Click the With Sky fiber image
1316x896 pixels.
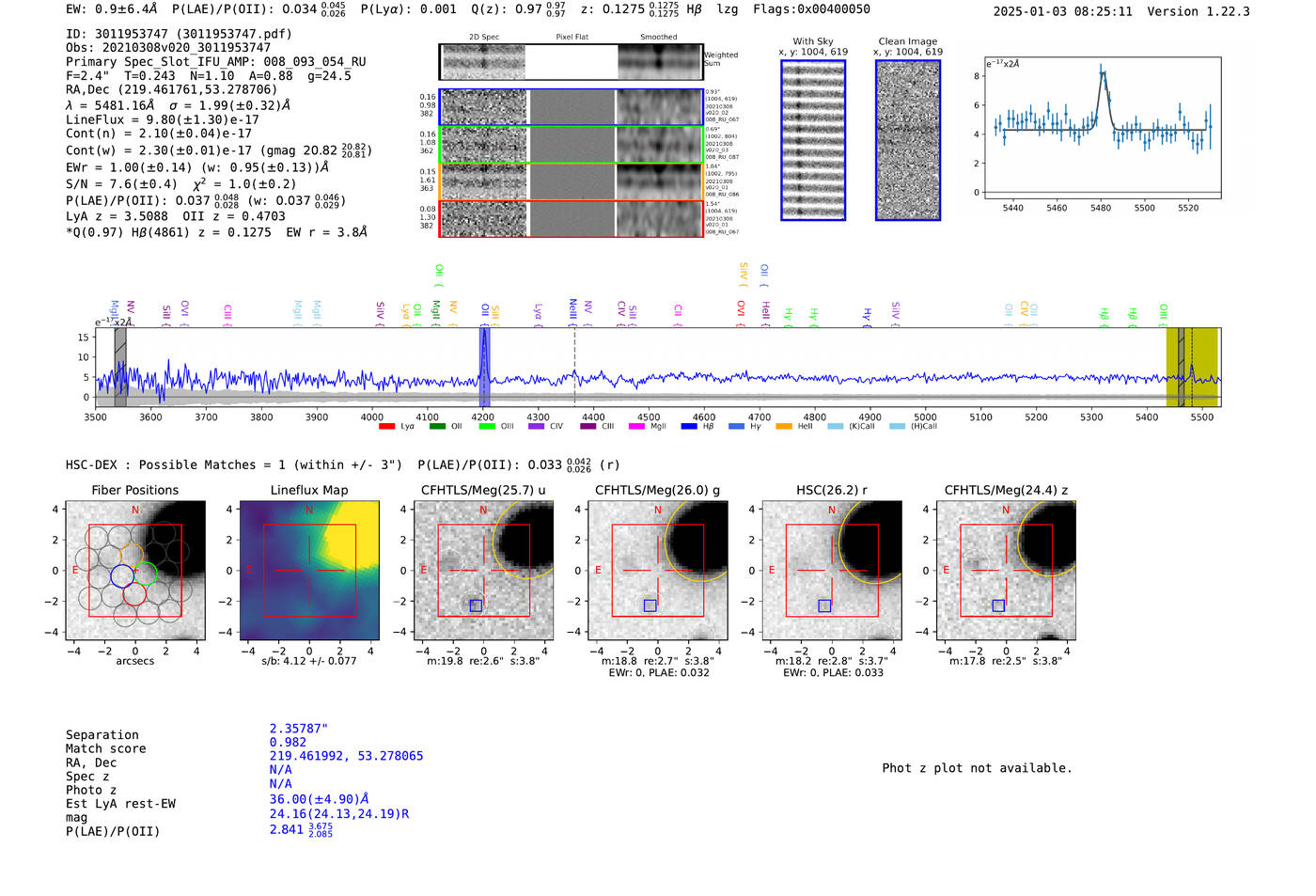[x=813, y=140]
